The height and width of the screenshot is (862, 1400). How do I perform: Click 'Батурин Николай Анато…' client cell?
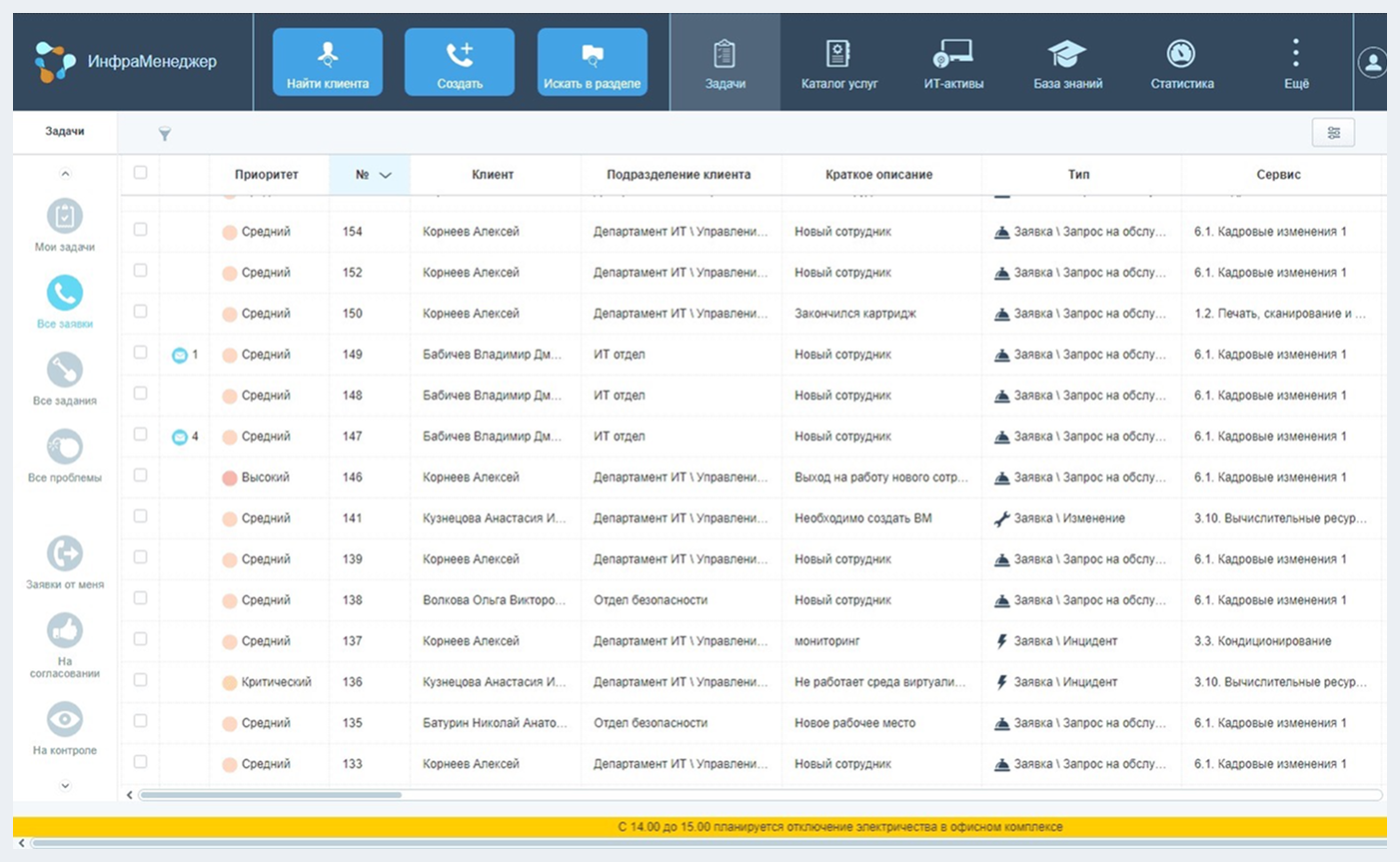(495, 723)
